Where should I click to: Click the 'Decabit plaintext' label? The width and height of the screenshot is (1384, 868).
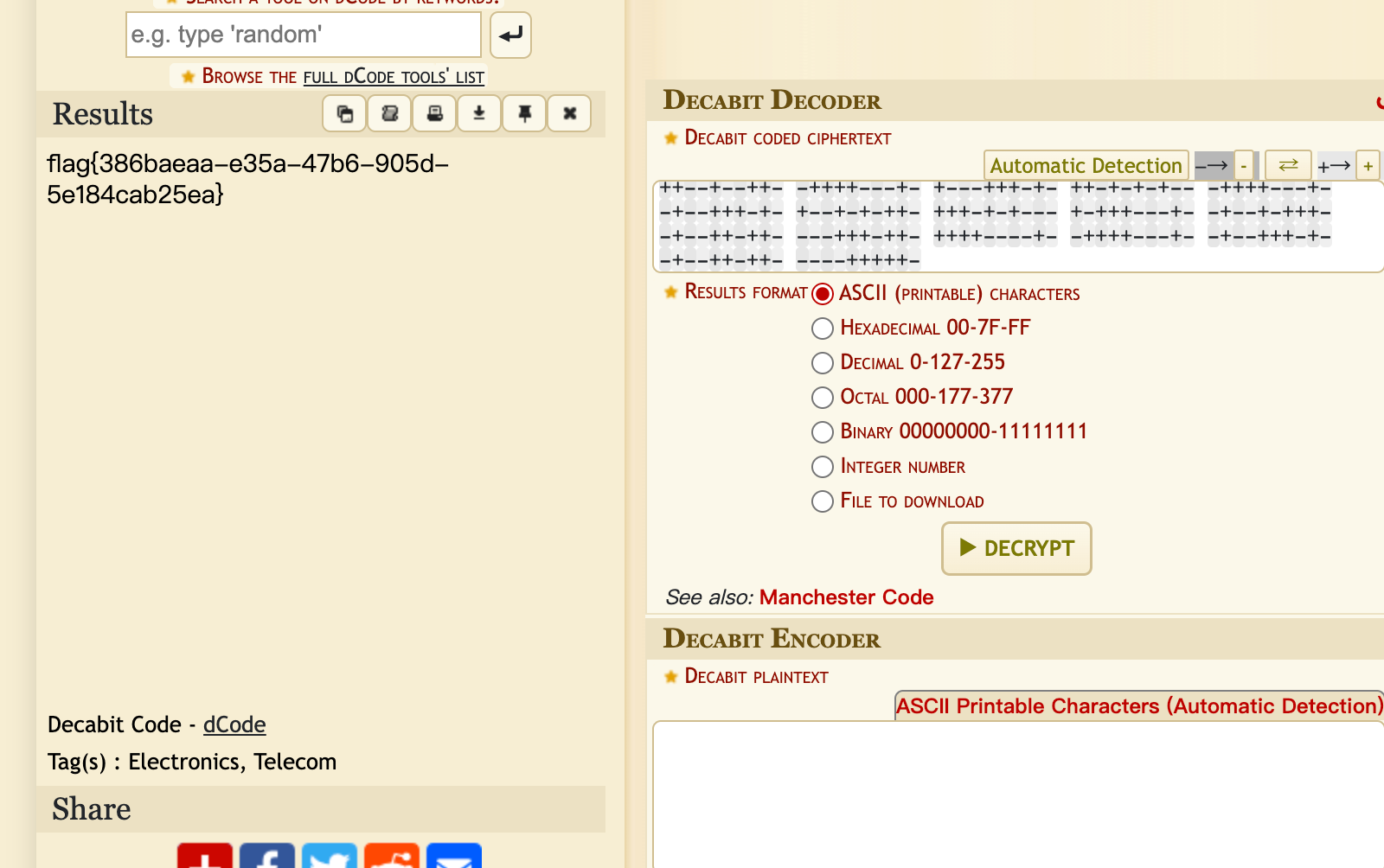[756, 676]
